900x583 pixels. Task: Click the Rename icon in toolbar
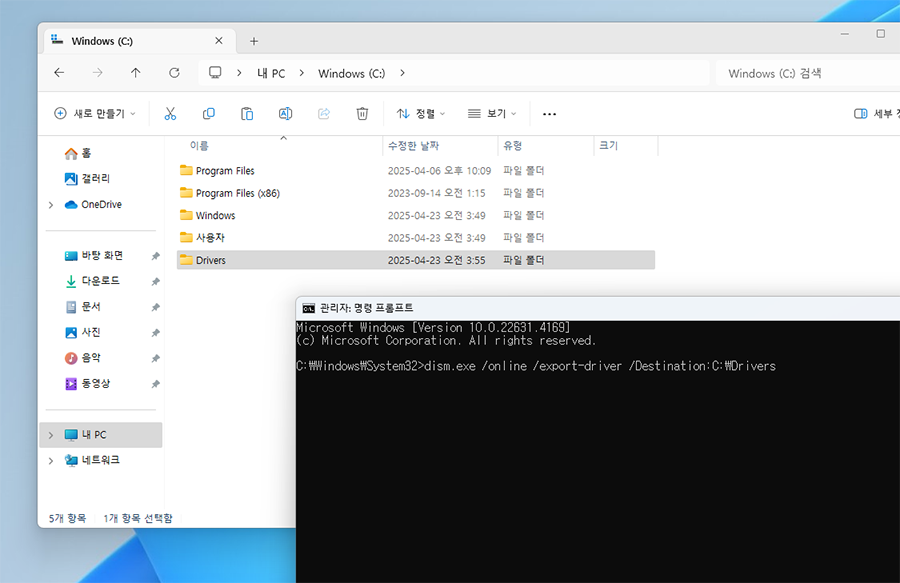(285, 114)
